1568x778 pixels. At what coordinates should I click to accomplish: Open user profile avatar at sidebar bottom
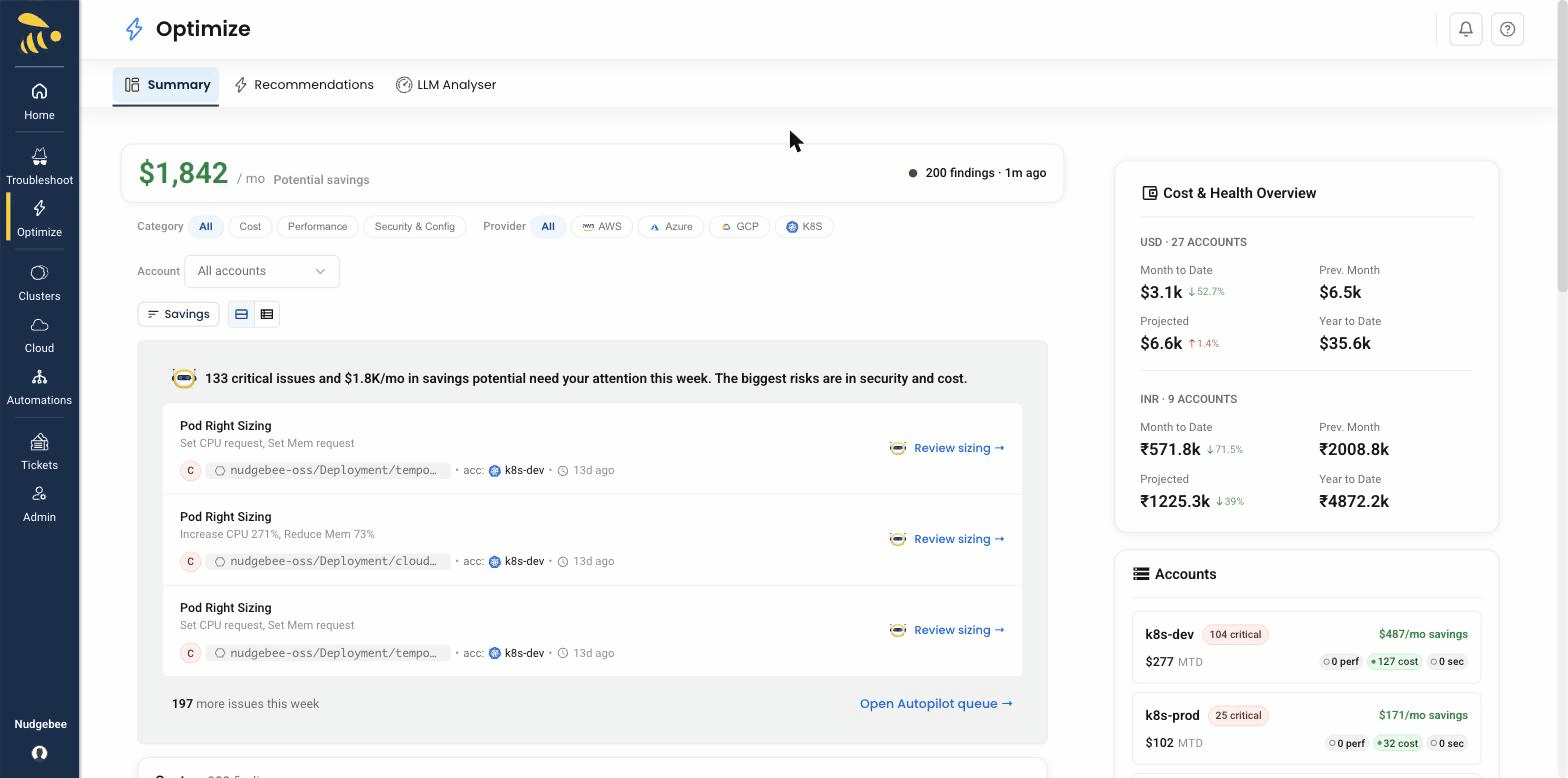(x=39, y=753)
